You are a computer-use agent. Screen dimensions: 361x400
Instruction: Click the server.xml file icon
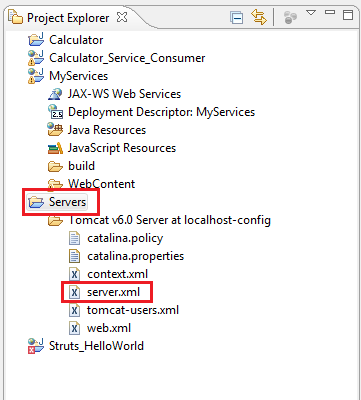74,292
